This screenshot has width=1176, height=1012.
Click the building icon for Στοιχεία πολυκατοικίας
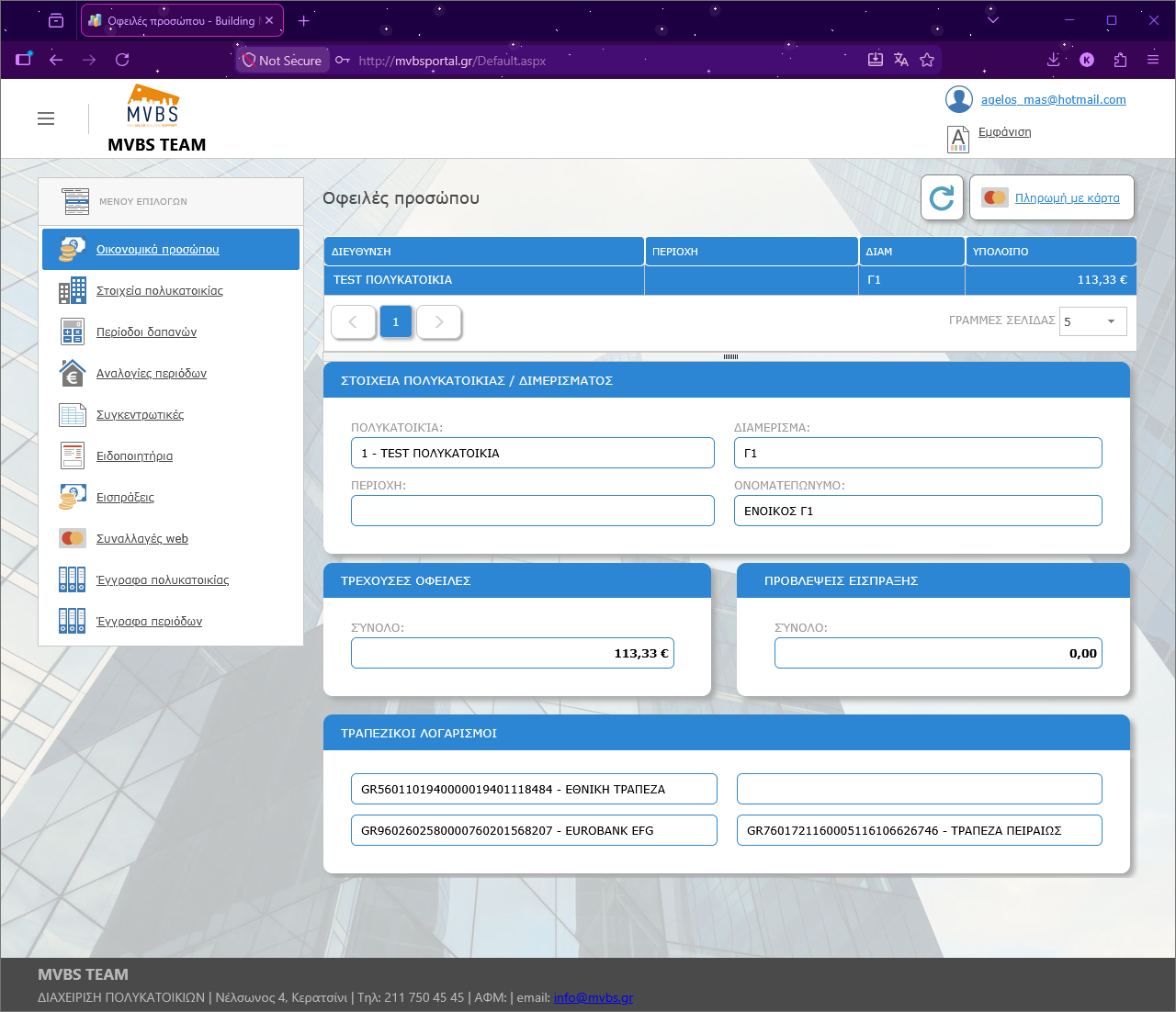73,290
